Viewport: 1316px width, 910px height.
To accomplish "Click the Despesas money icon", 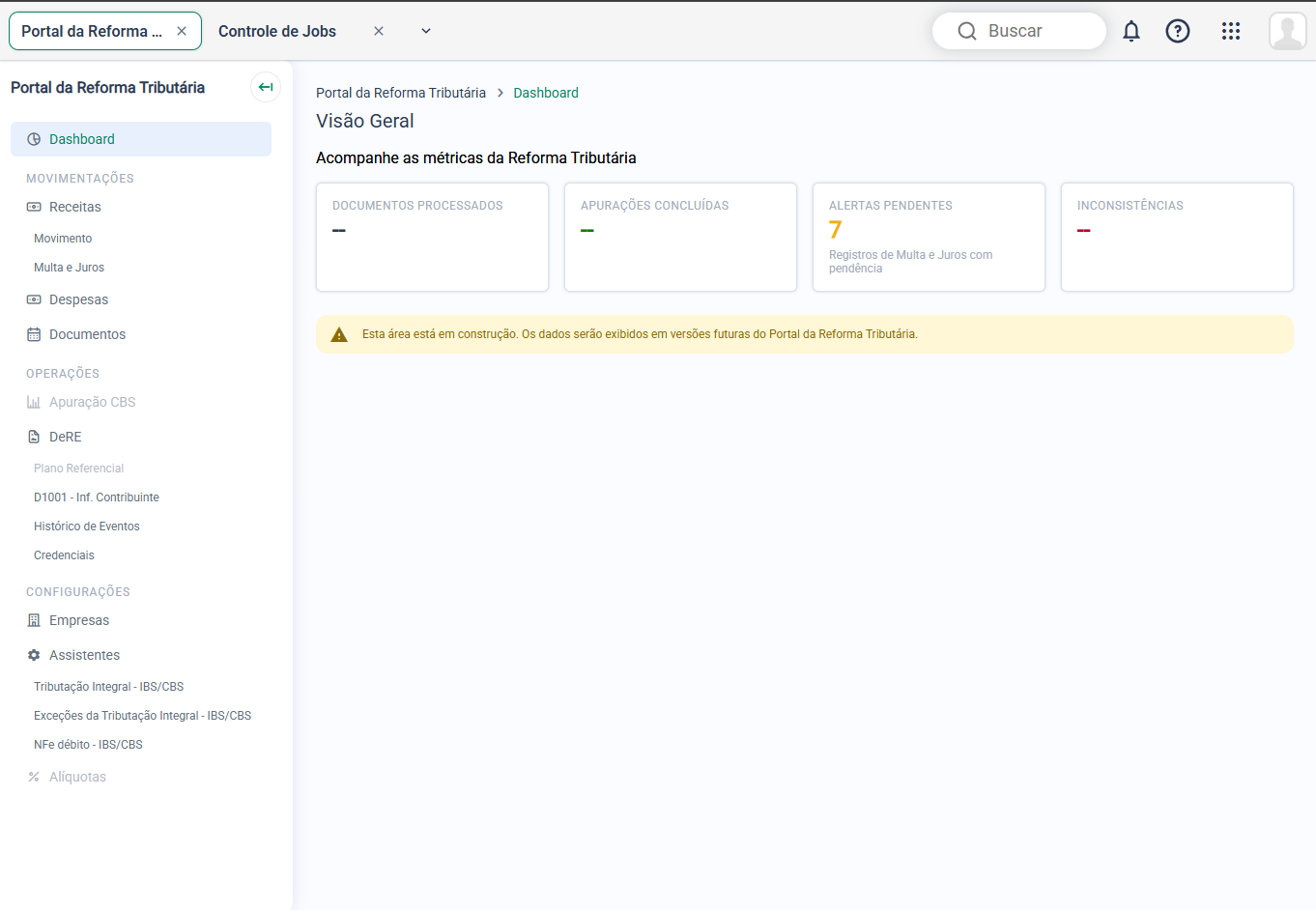I will 34,299.
